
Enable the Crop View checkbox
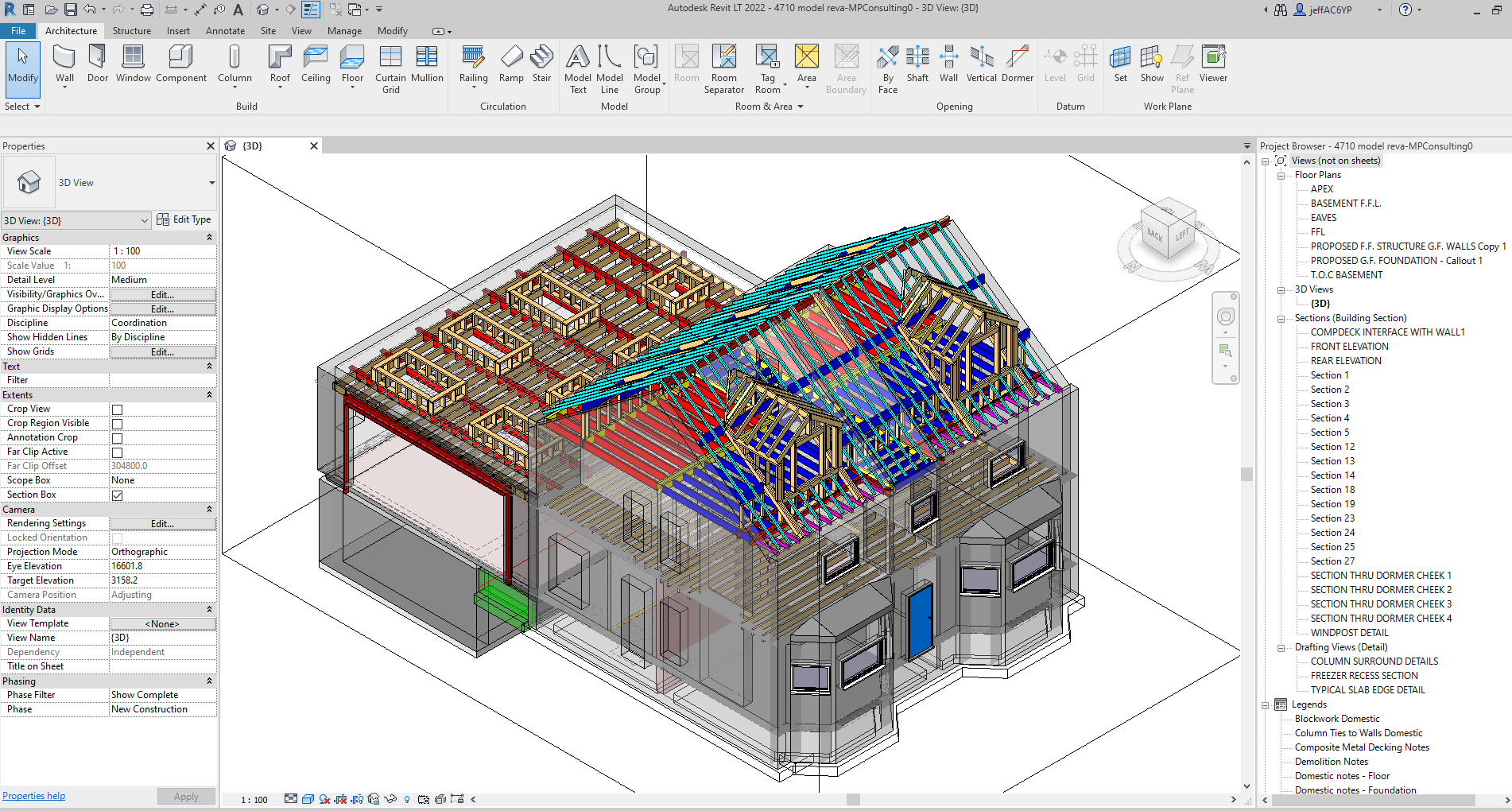pyautogui.click(x=118, y=409)
